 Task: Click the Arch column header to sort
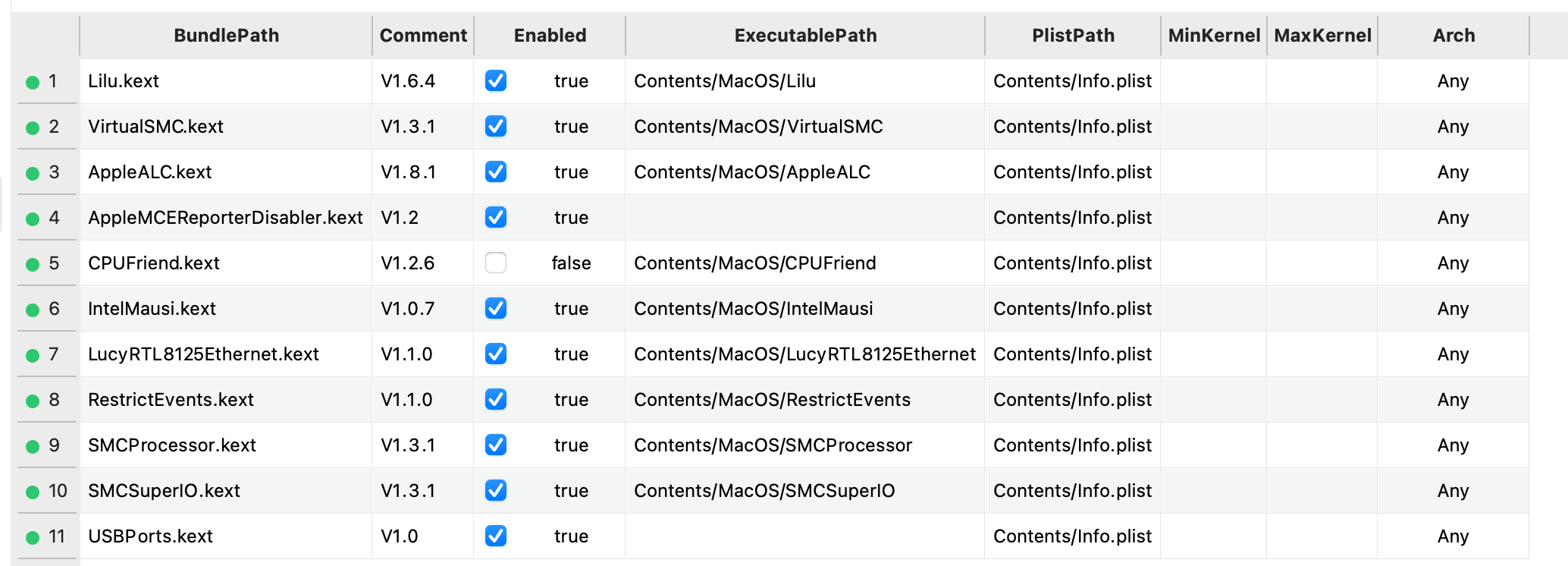tap(1453, 35)
